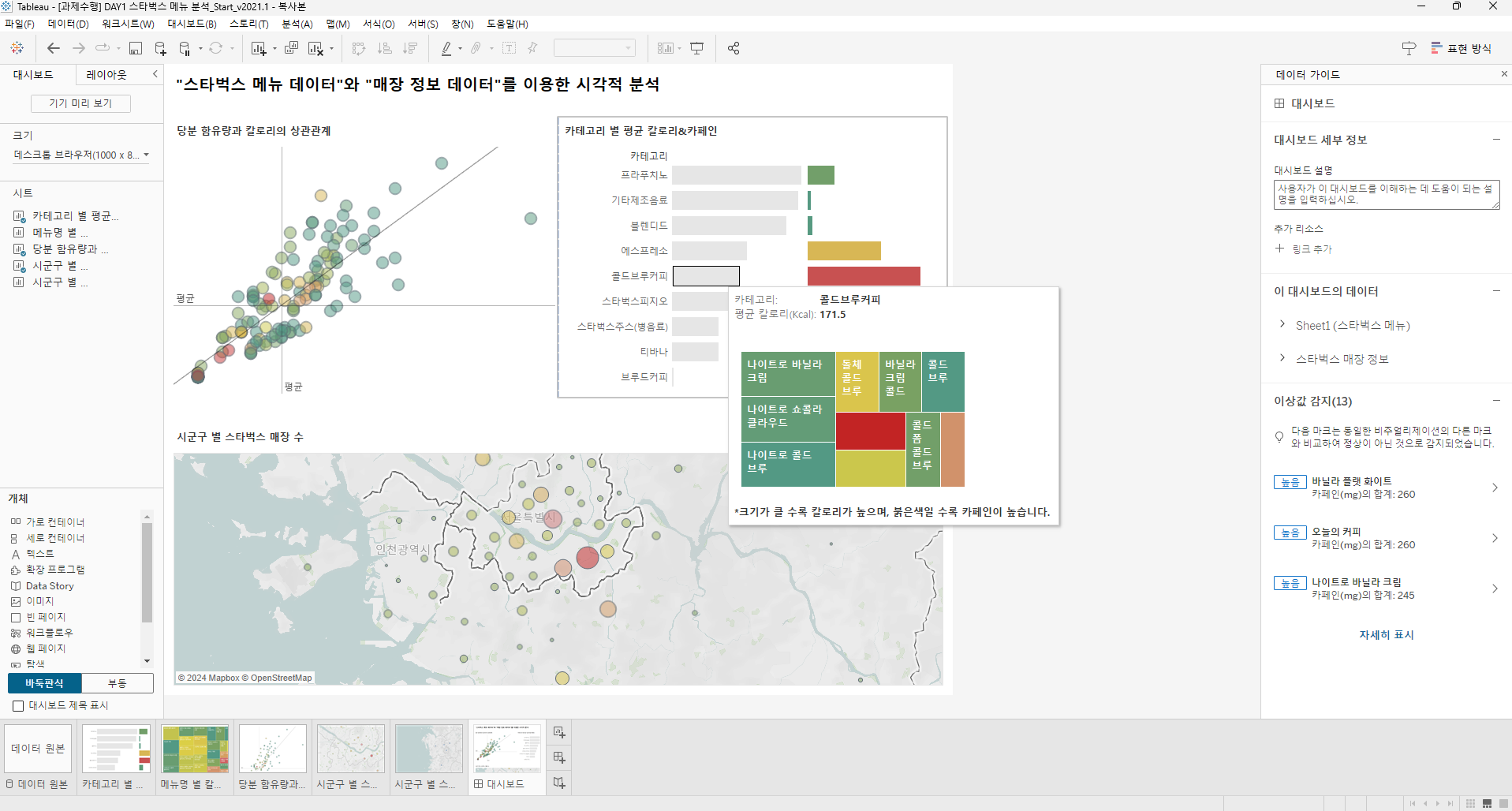The width and height of the screenshot is (1512, 811).
Task: Click the objects list scrollbar down arrow
Action: click(147, 661)
